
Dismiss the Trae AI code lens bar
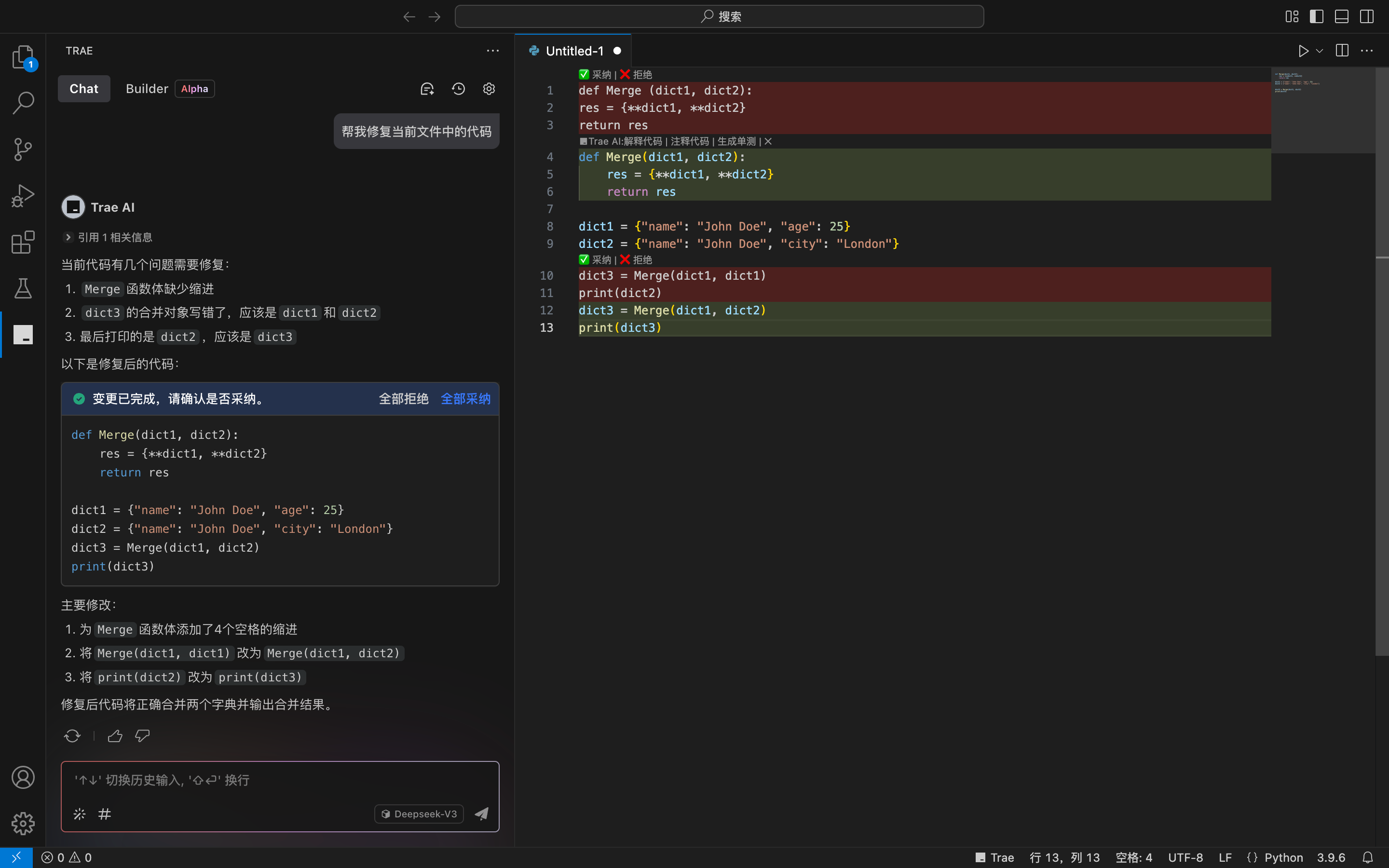point(768,141)
